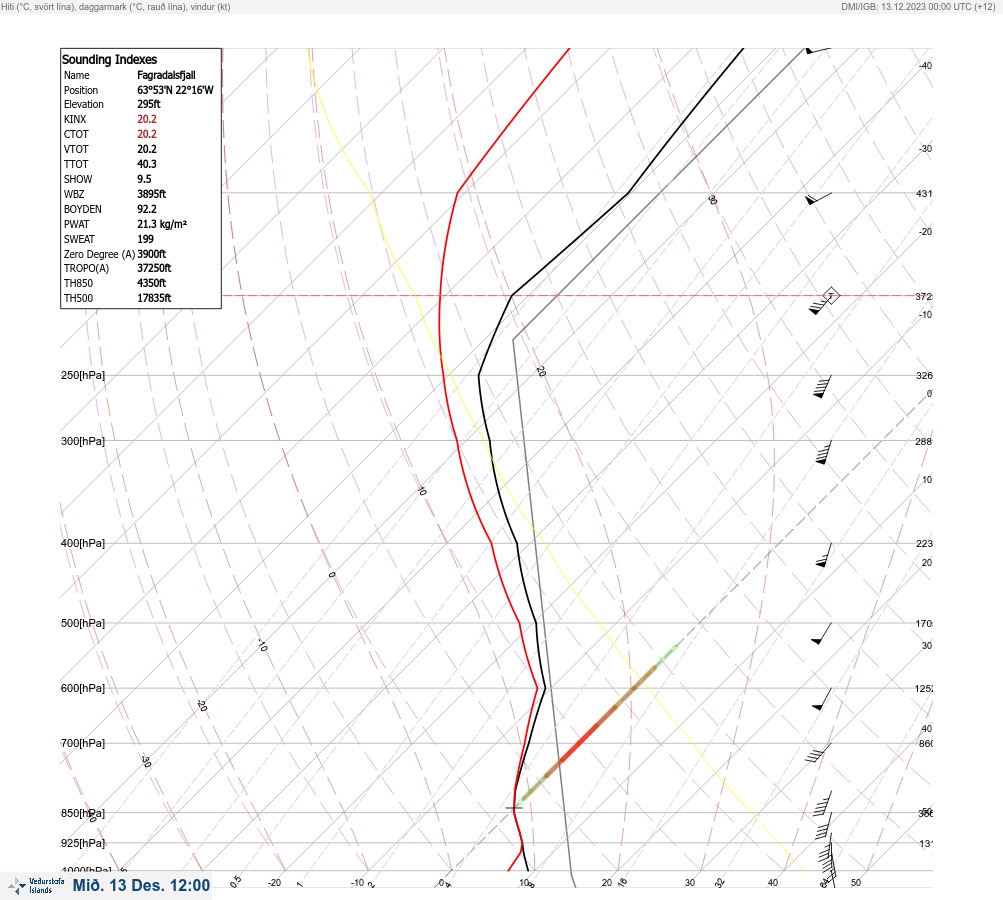Image resolution: width=1003 pixels, height=900 pixels.
Task: Click the position value 63°53'N 22°16'W
Action: click(x=175, y=90)
